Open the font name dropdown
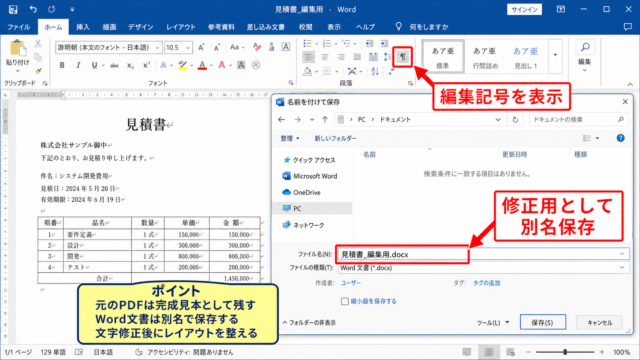This screenshot has width=640, height=360. (x=157, y=48)
